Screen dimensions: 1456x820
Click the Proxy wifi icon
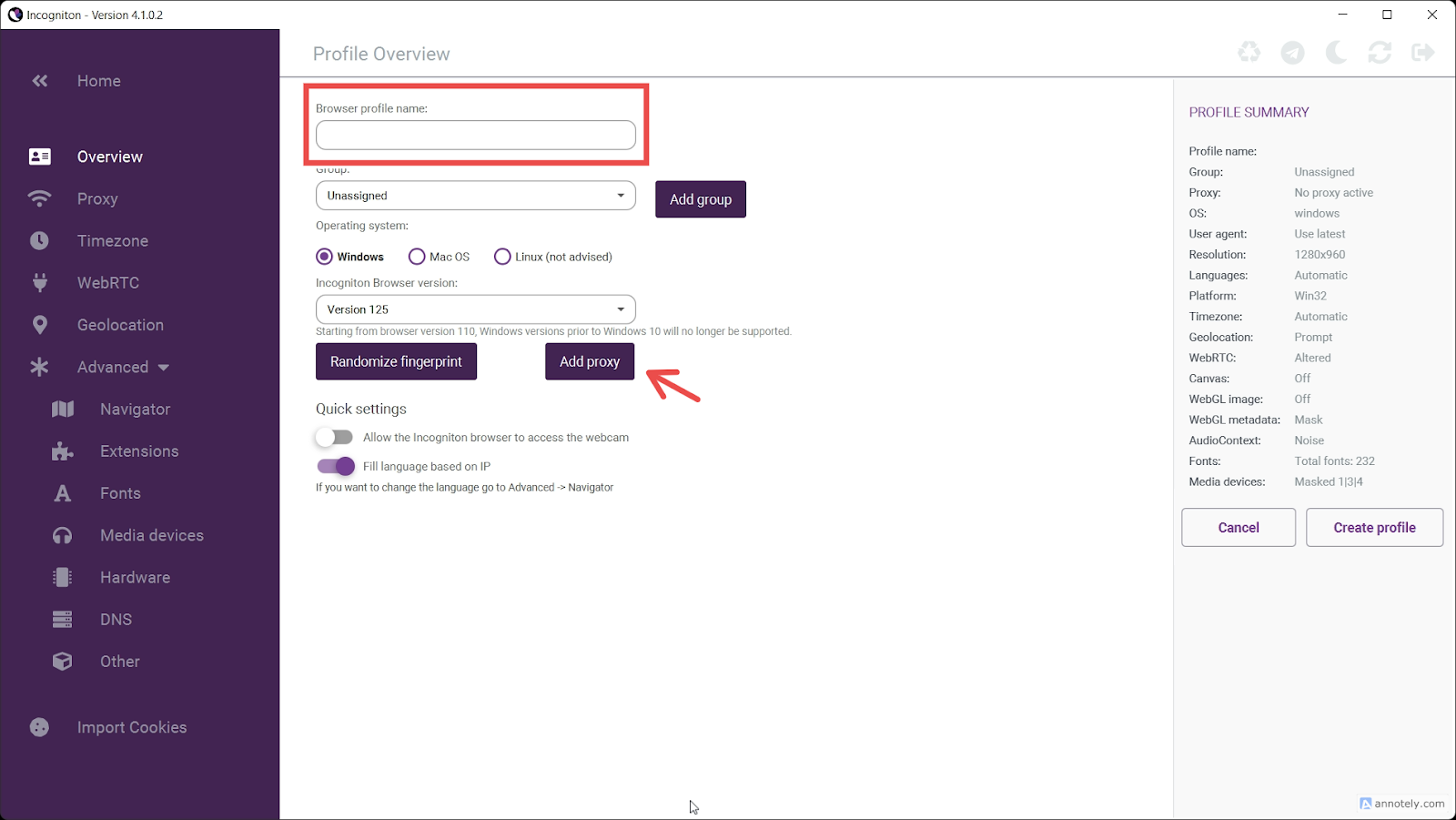pos(40,198)
